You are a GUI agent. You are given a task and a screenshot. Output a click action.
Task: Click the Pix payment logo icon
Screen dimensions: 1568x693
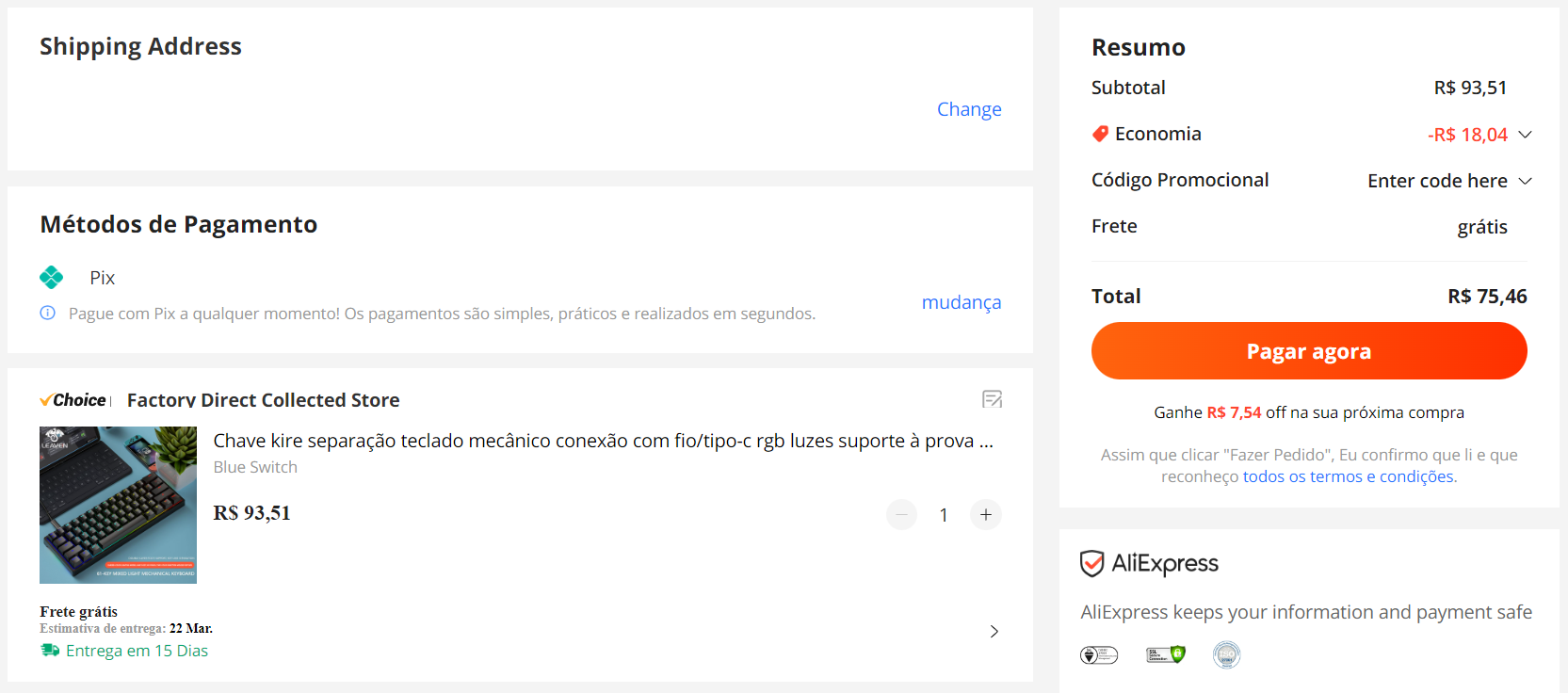(52, 277)
